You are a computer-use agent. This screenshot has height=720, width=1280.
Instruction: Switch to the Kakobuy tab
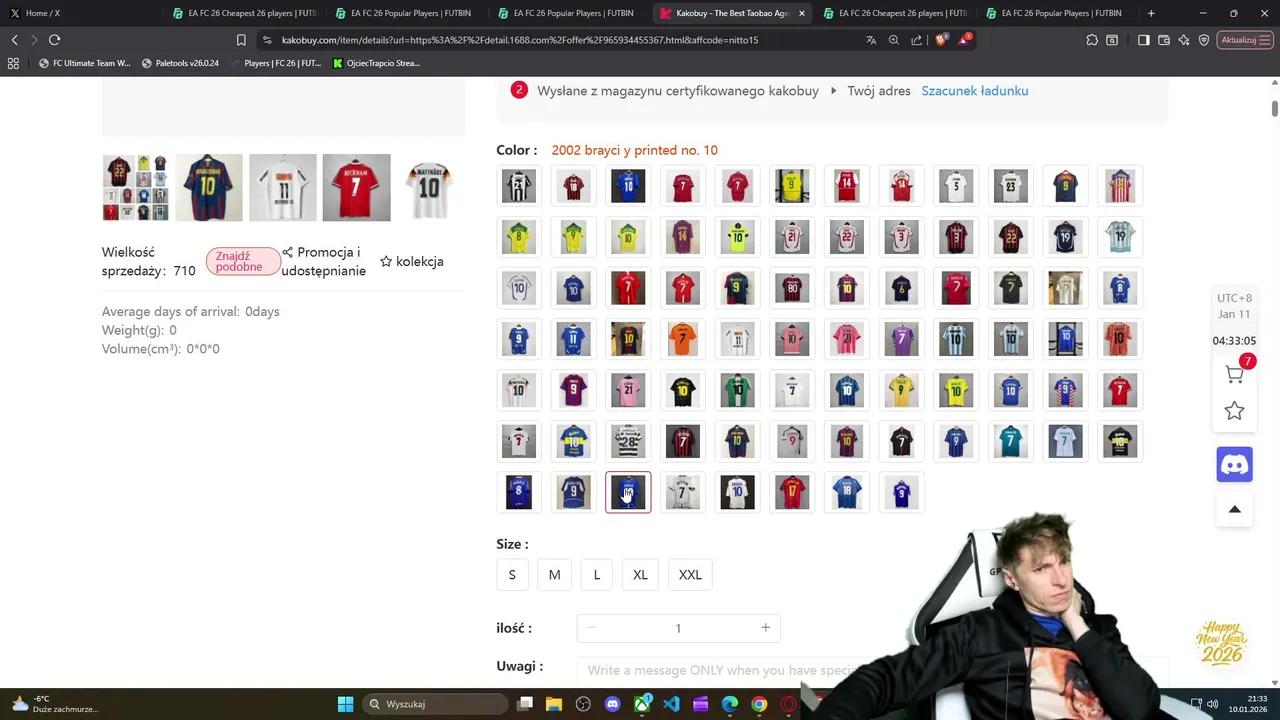pos(734,13)
